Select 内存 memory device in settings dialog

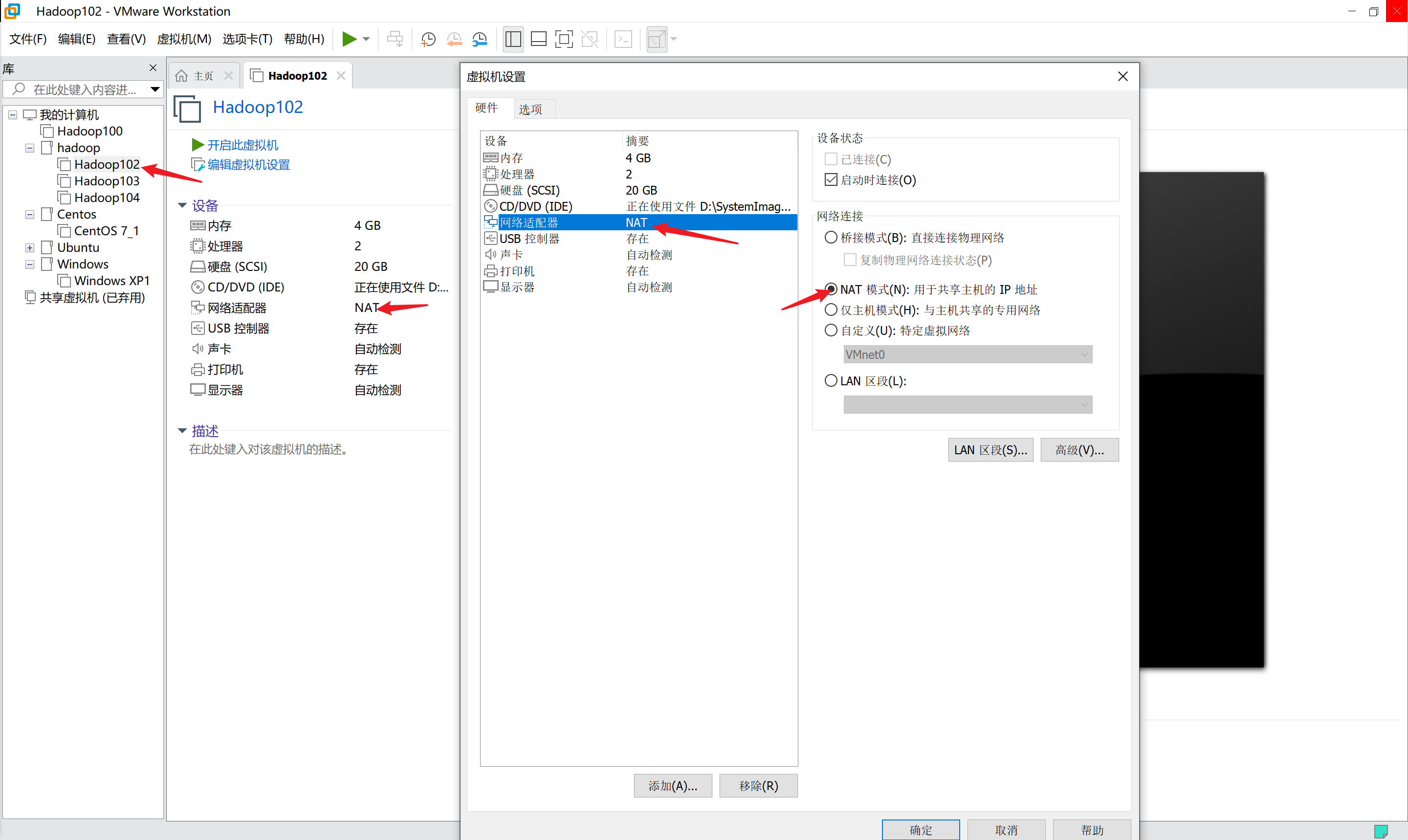pyautogui.click(x=638, y=158)
